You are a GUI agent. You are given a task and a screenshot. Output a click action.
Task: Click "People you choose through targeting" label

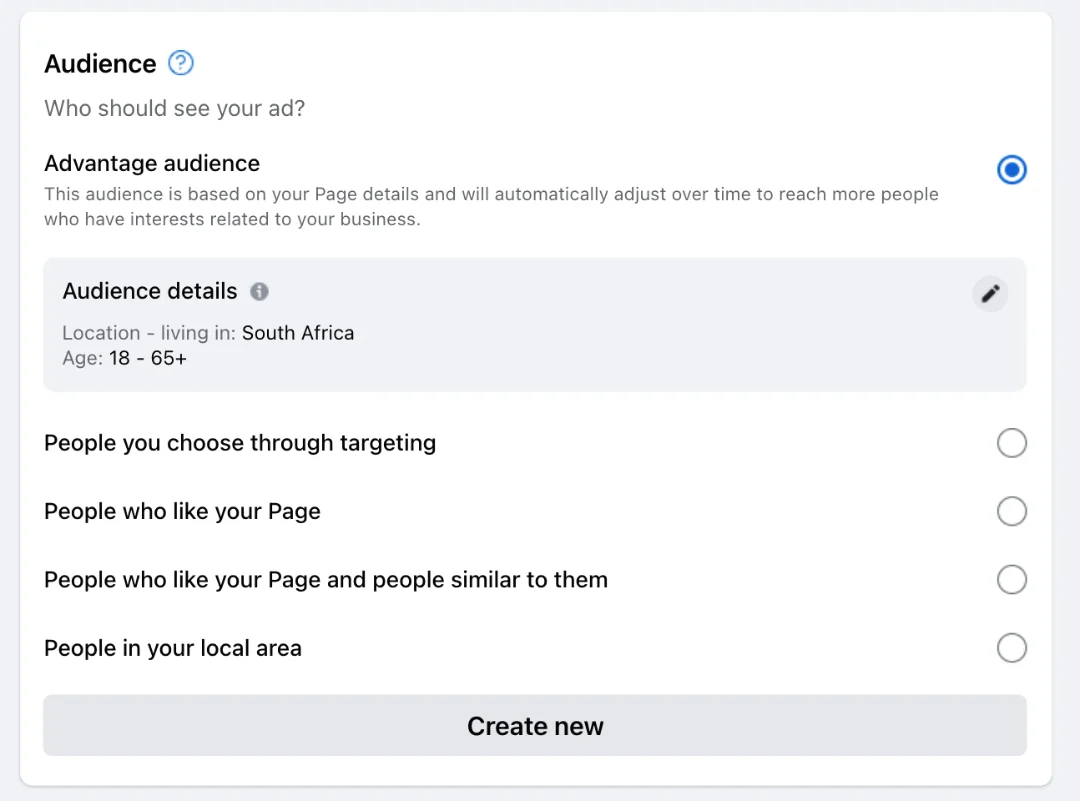click(x=240, y=443)
